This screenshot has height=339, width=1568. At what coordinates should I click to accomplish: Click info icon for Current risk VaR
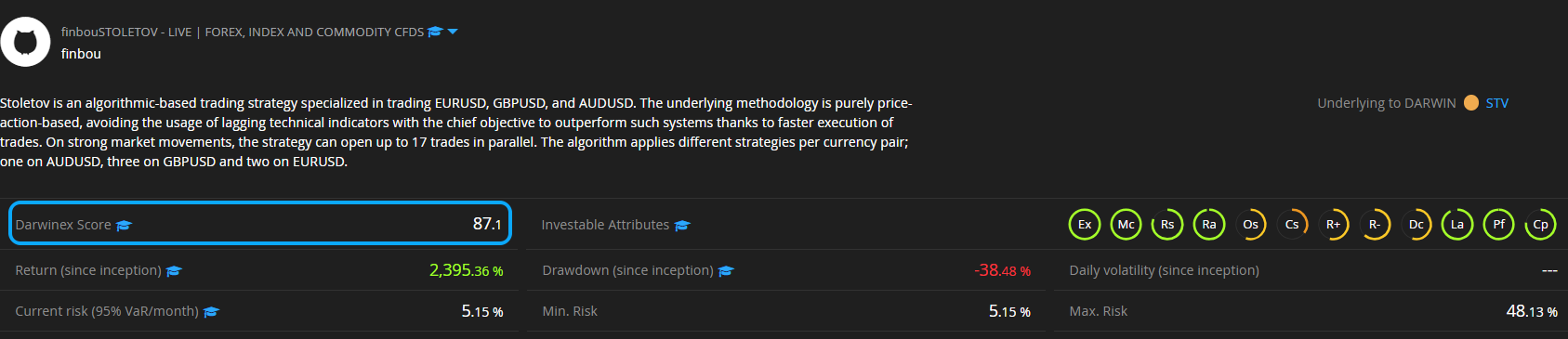[x=211, y=312]
